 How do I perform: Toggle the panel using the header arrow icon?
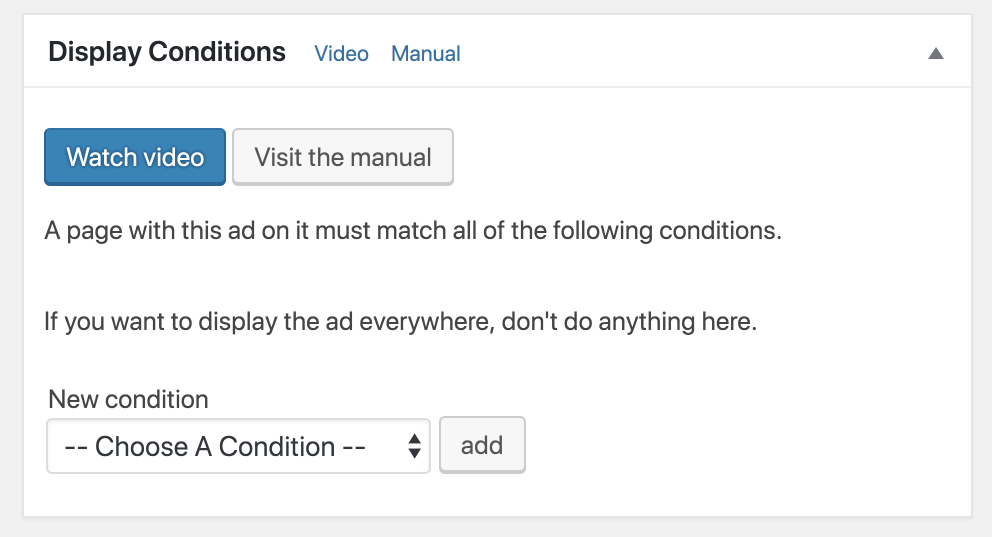pyautogui.click(x=935, y=54)
